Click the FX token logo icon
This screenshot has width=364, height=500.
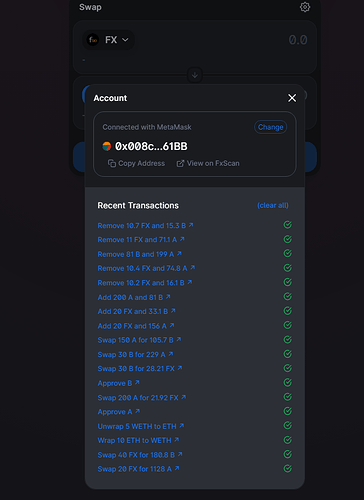93,40
